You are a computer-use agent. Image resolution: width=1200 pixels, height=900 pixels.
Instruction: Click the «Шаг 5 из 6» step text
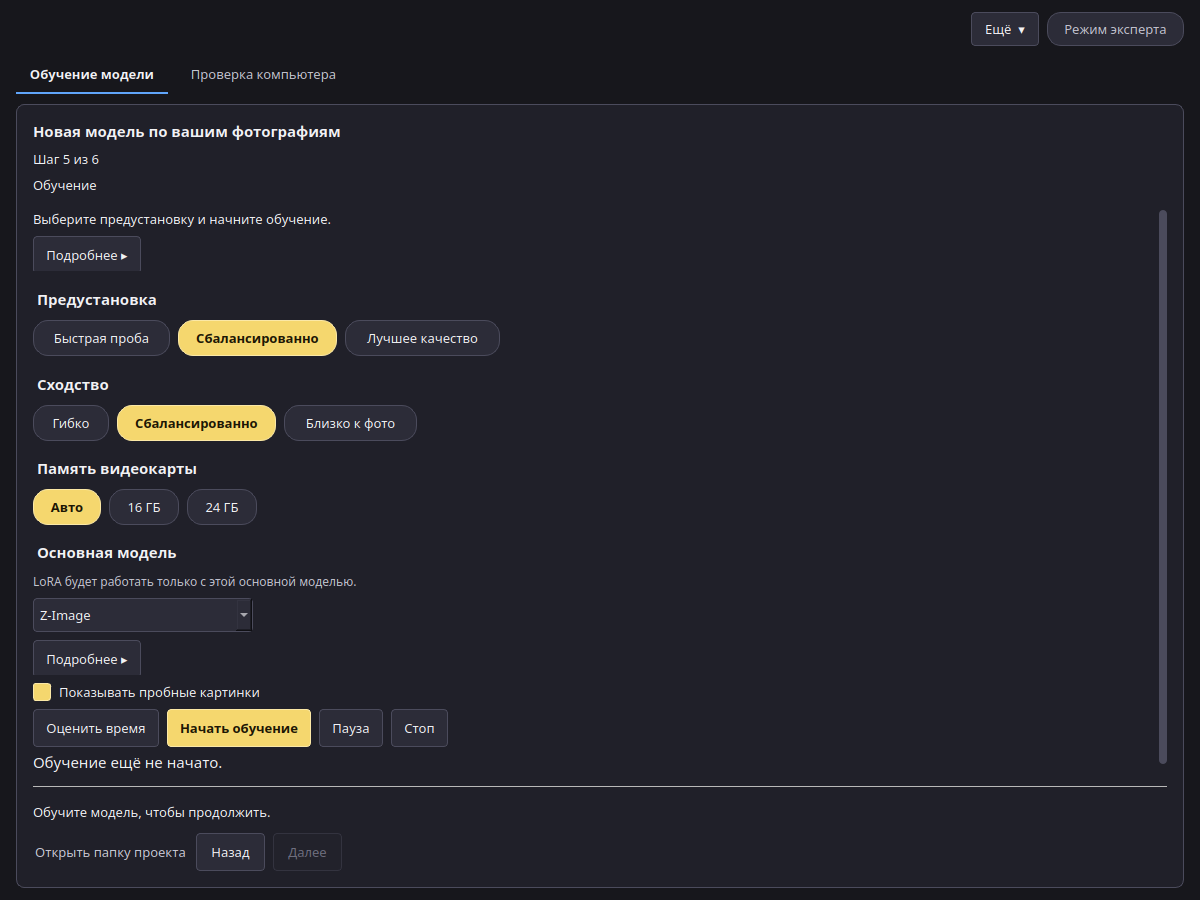coord(66,159)
